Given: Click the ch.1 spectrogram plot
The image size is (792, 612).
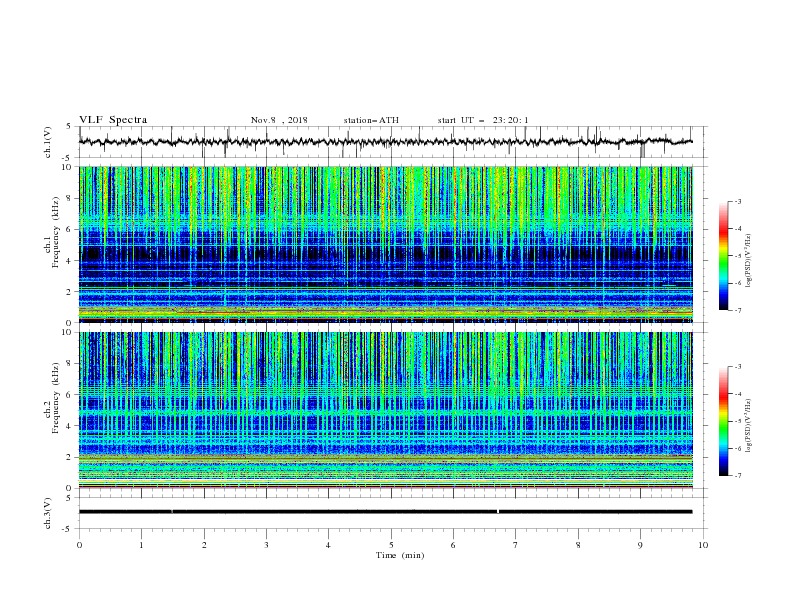Looking at the screenshot, I should 386,244.
